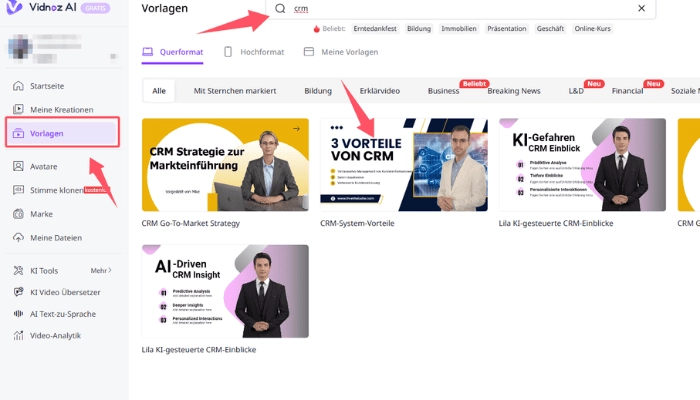This screenshot has width=700, height=400.
Task: Click the Vorlagen sidebar icon
Action: [18, 133]
